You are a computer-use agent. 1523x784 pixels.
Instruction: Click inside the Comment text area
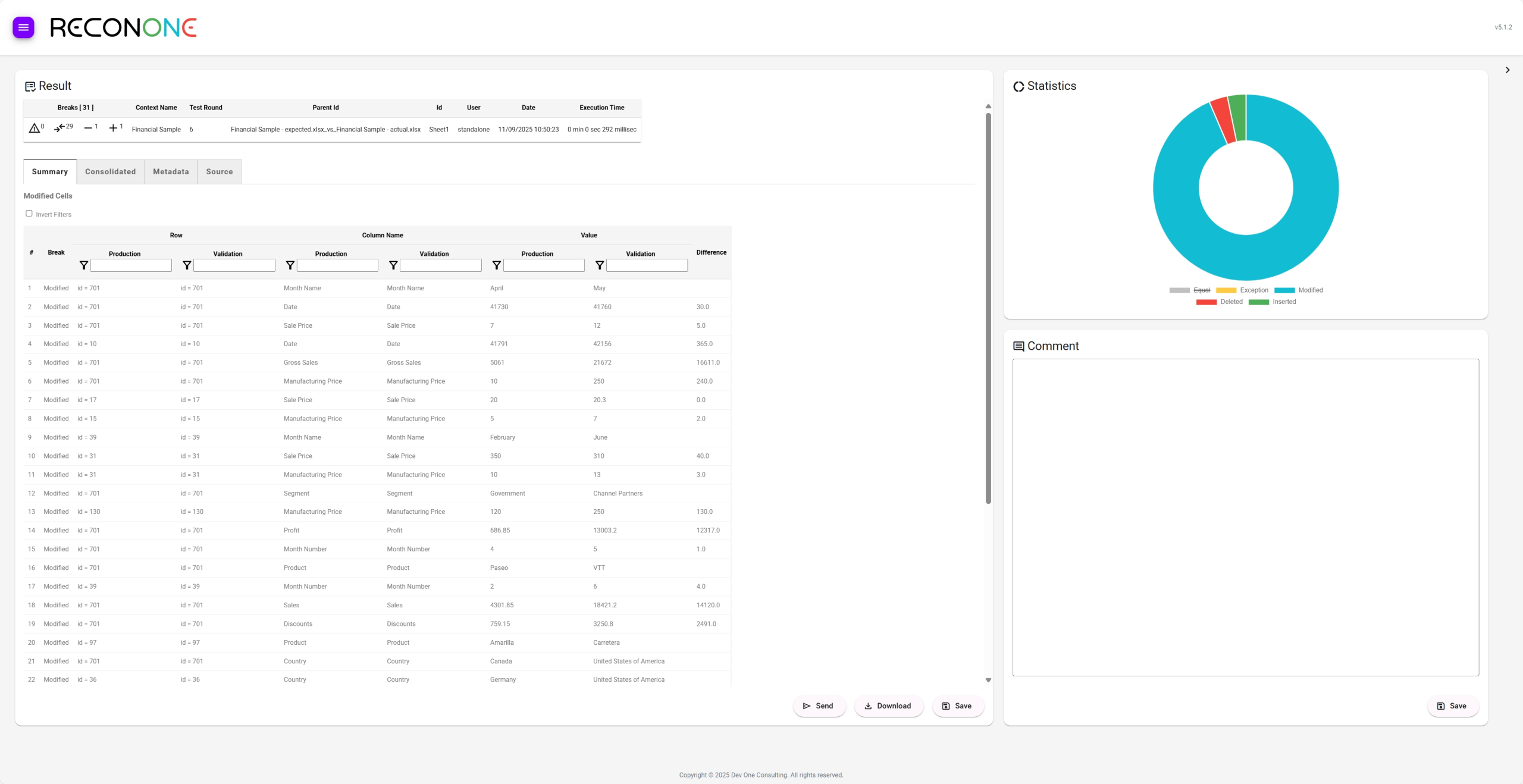[x=1245, y=517]
